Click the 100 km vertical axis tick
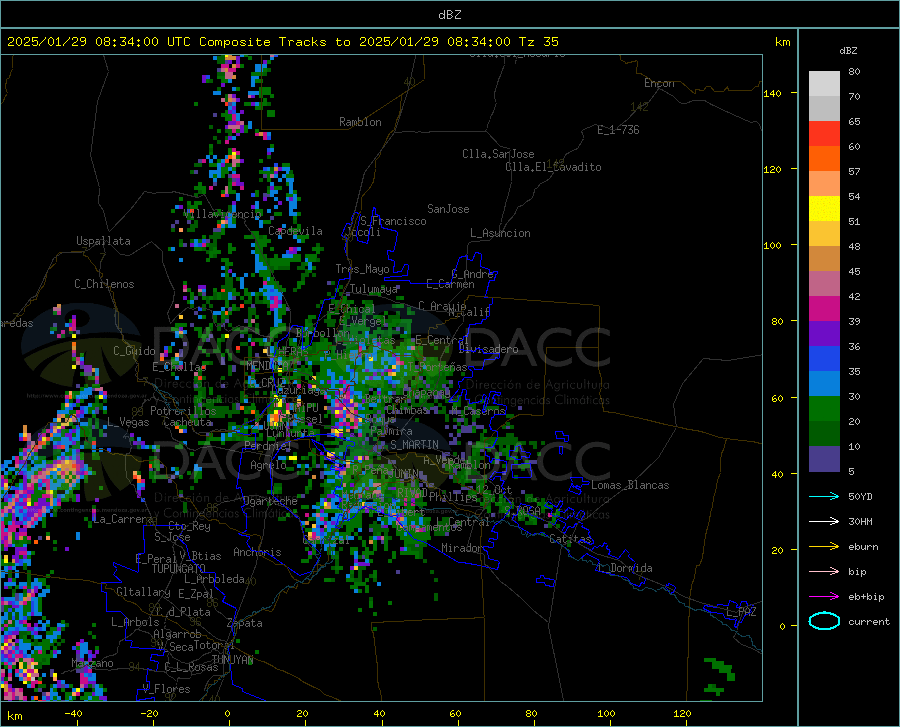The height and width of the screenshot is (727, 900). (x=773, y=245)
